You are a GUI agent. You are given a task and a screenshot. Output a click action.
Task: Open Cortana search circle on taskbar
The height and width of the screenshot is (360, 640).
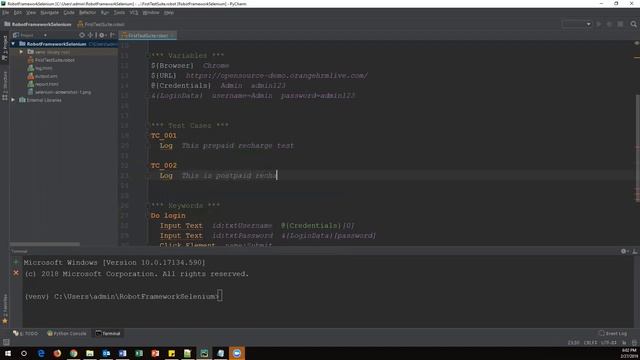coord(24,353)
